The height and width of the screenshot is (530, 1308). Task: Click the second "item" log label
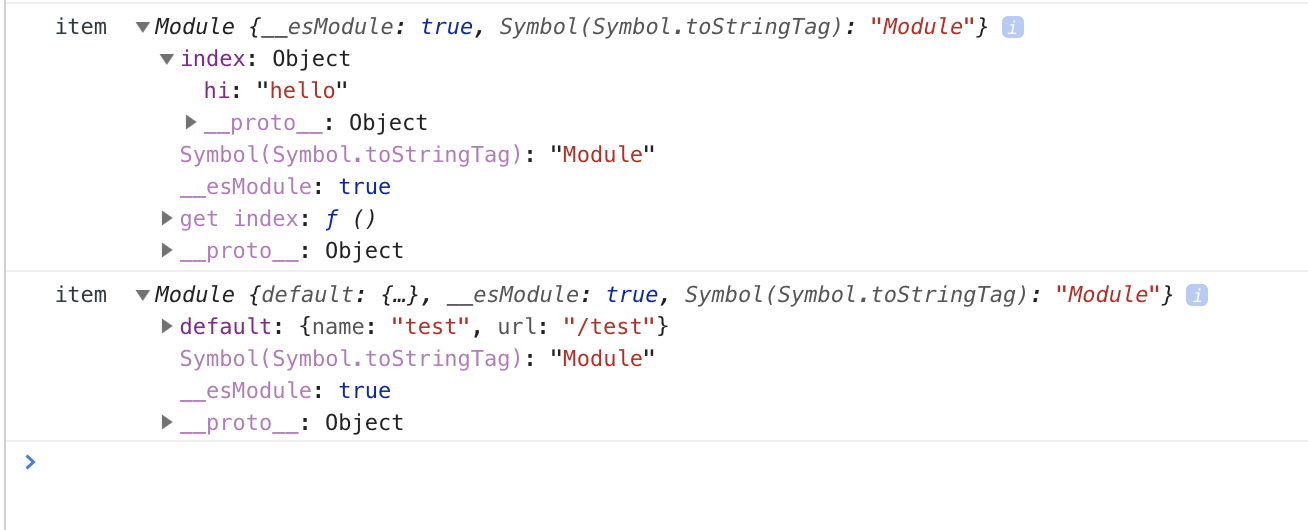81,295
